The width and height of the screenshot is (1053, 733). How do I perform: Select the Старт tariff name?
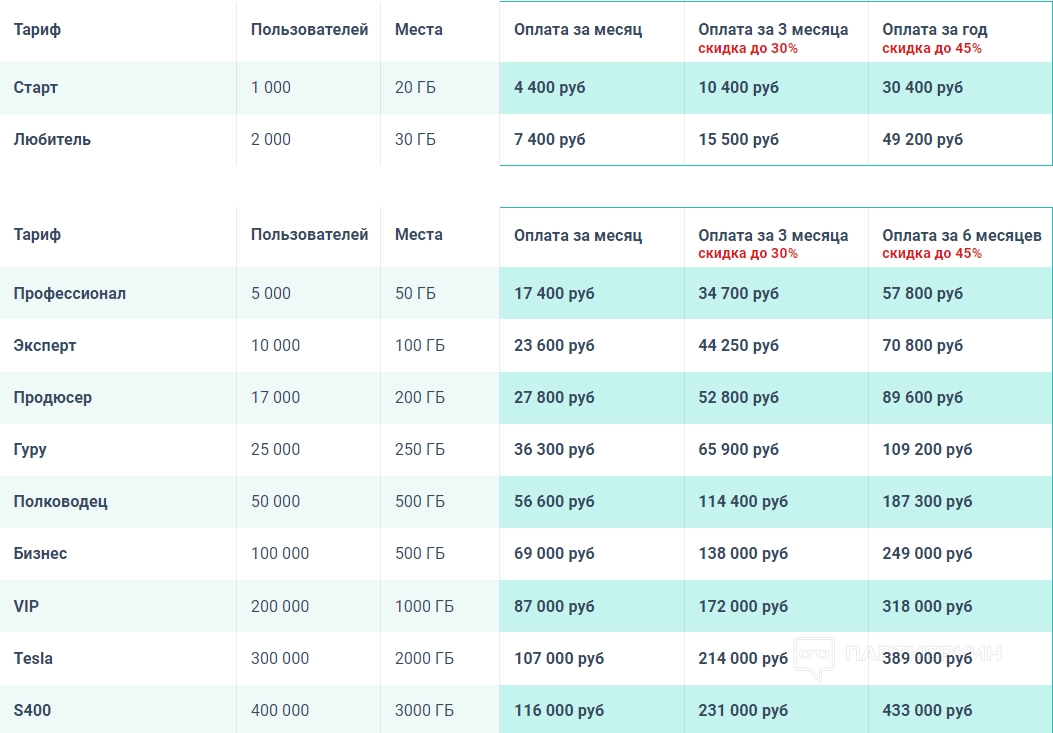[36, 88]
